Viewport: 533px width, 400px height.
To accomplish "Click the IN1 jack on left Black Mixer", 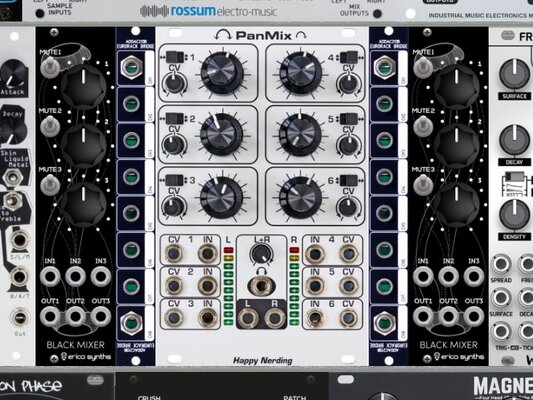I will coord(50,276).
